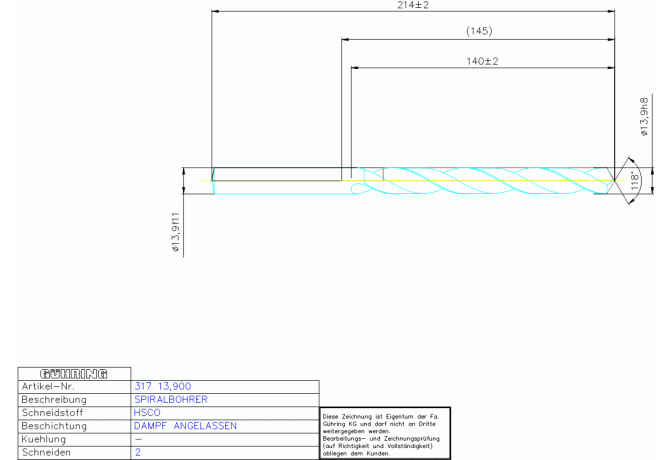Click the SPIRALBOHRER description value
This screenshot has height=460, width=670.
coord(170,399)
